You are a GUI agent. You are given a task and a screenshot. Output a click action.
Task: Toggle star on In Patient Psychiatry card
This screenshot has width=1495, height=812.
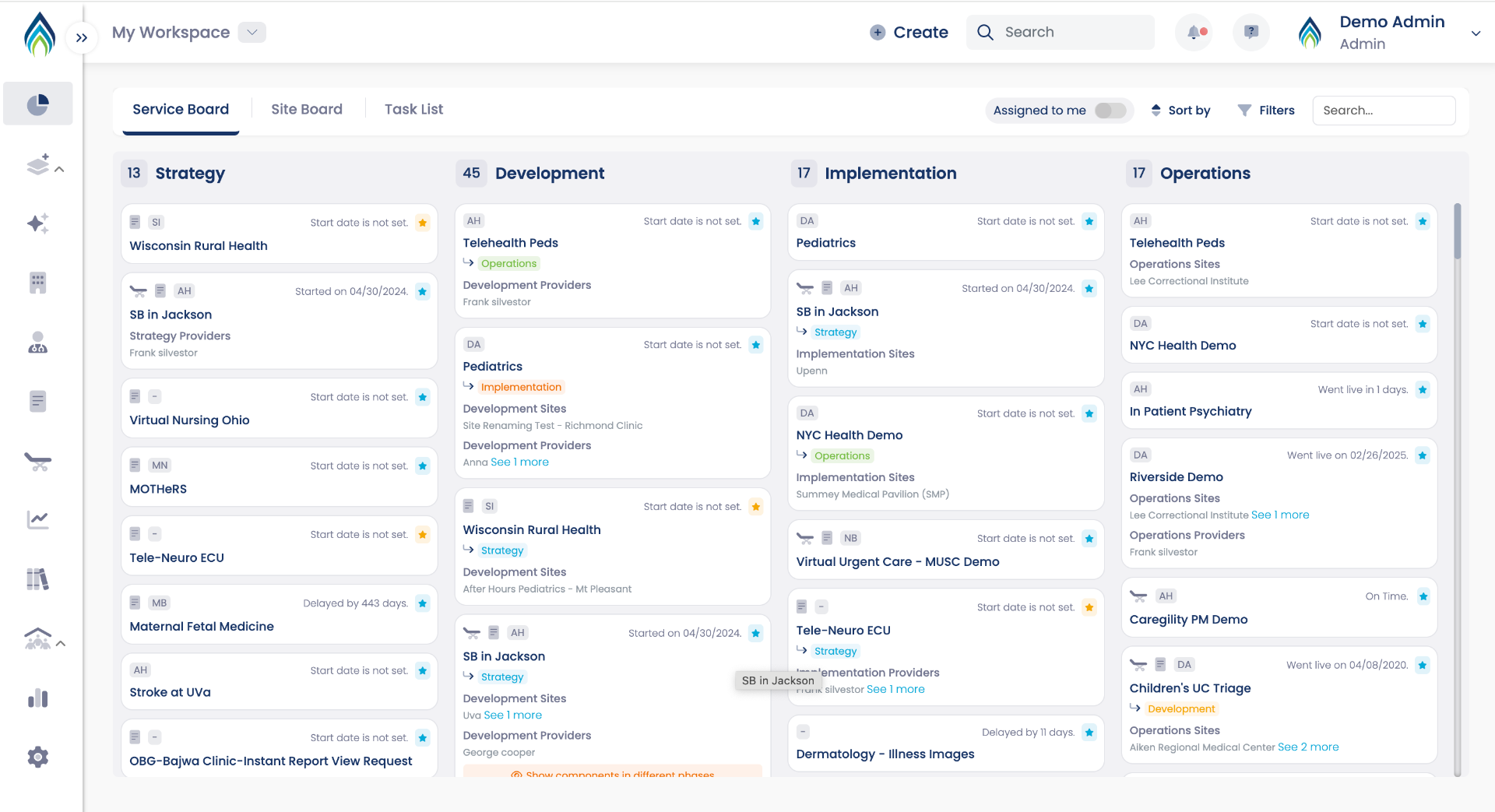[x=1423, y=389]
